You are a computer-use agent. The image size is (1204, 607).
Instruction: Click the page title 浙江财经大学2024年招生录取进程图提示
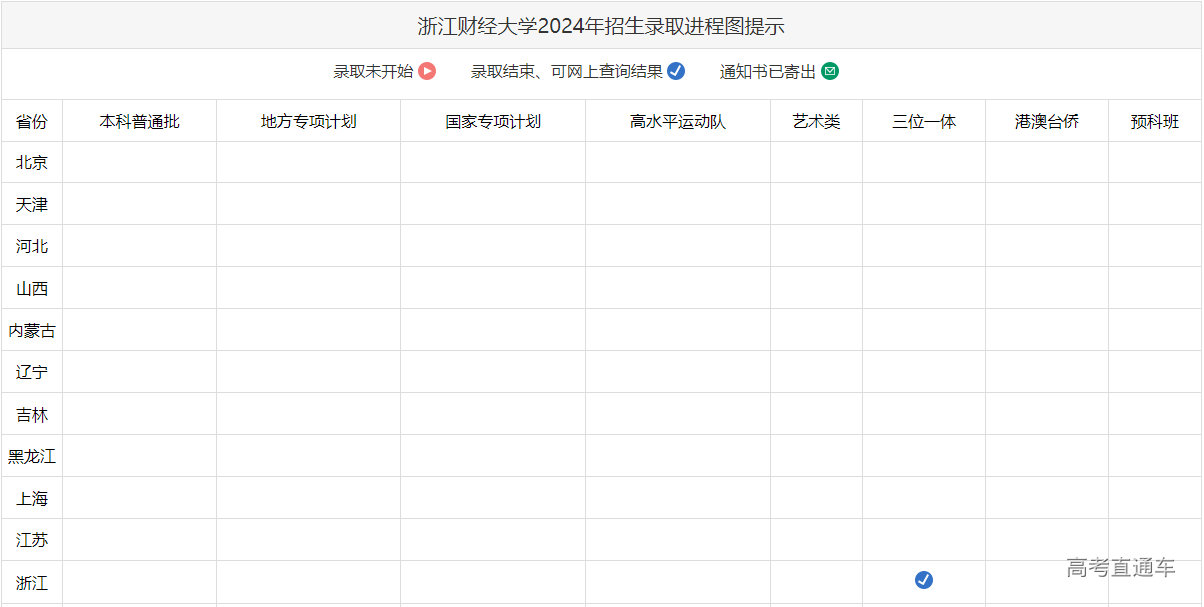601,26
